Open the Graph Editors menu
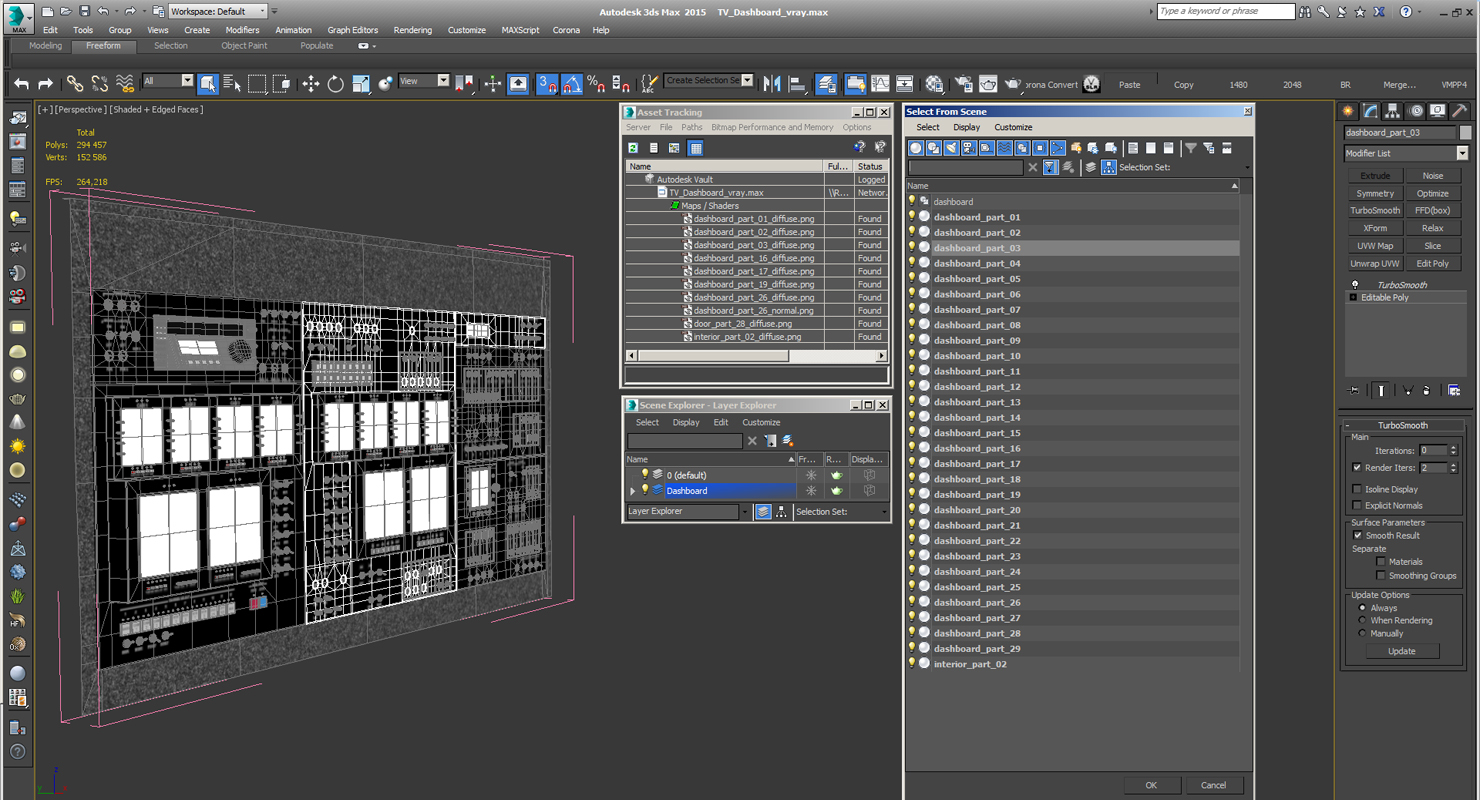Viewport: 1480px width, 800px height. 353,30
